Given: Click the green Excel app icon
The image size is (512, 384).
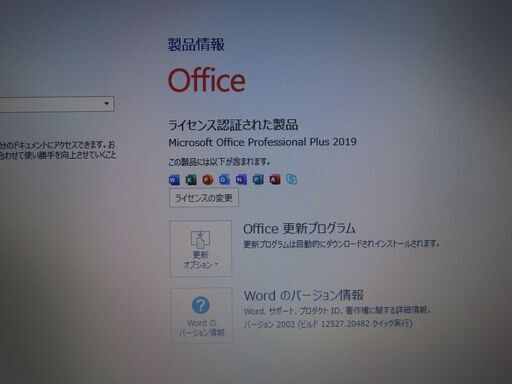Looking at the screenshot, I should 191,180.
